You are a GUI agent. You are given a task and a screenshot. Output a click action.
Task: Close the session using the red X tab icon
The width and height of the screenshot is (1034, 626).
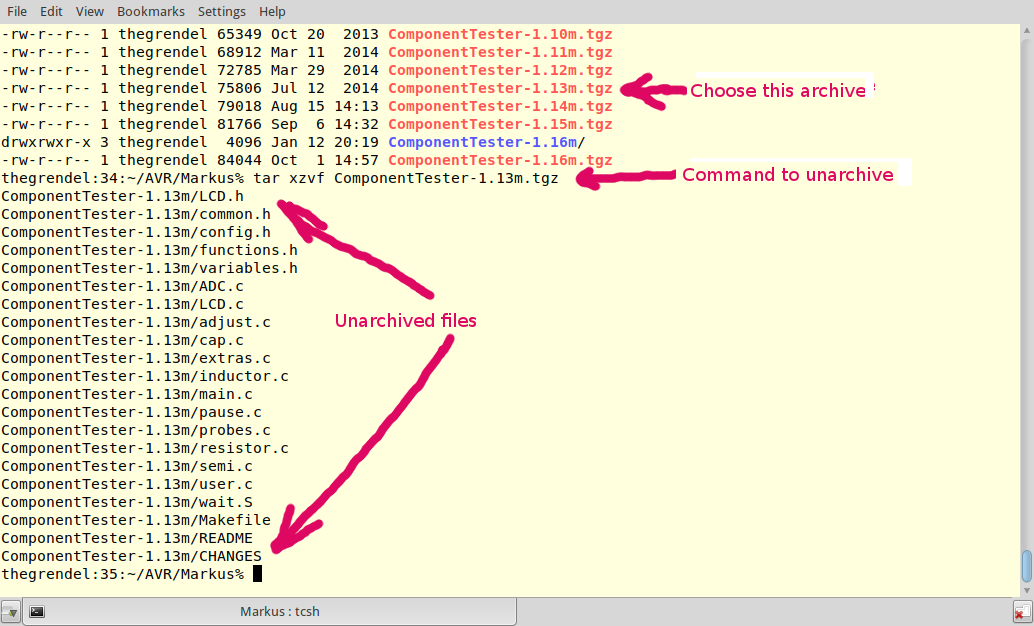point(1021,611)
